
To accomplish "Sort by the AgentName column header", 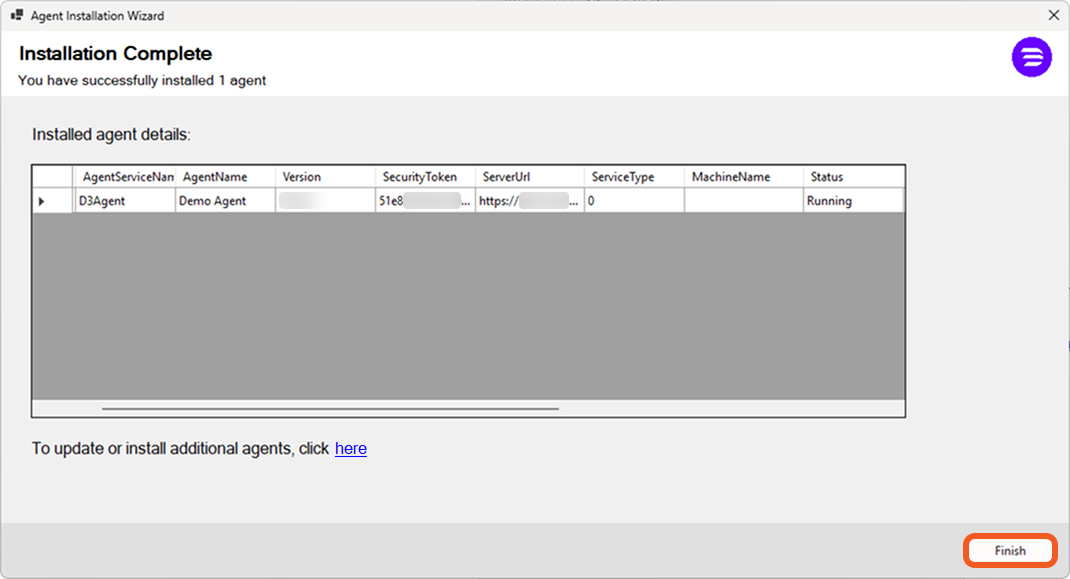I will tap(225, 177).
